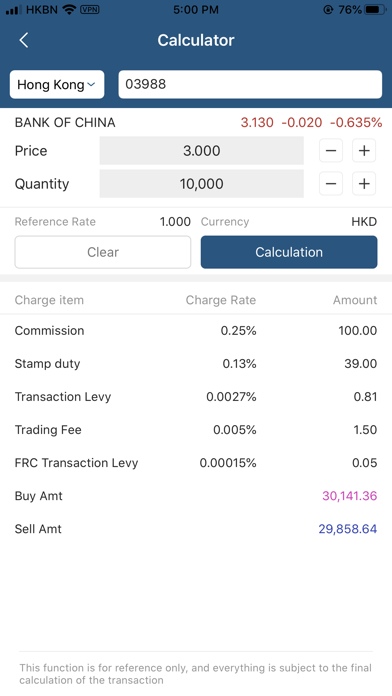The height and width of the screenshot is (696, 392).
Task: Tap the stock code field 03988
Action: (250, 84)
